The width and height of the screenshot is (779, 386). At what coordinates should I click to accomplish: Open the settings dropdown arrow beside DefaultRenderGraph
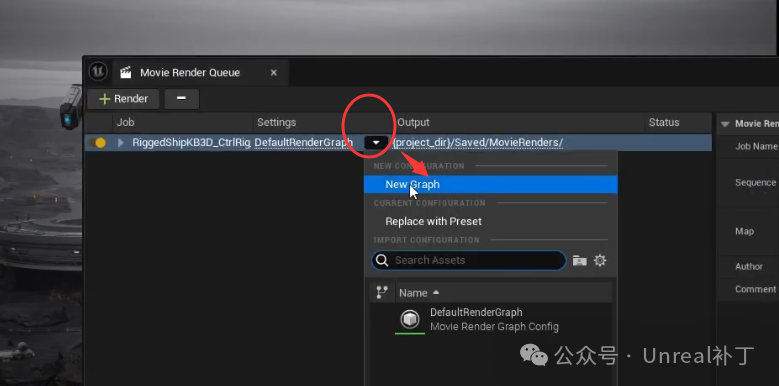[376, 143]
